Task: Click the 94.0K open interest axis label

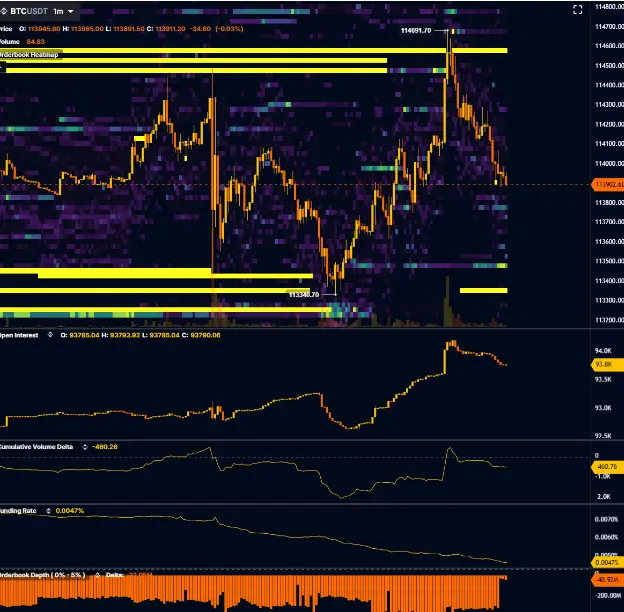Action: coord(603,351)
